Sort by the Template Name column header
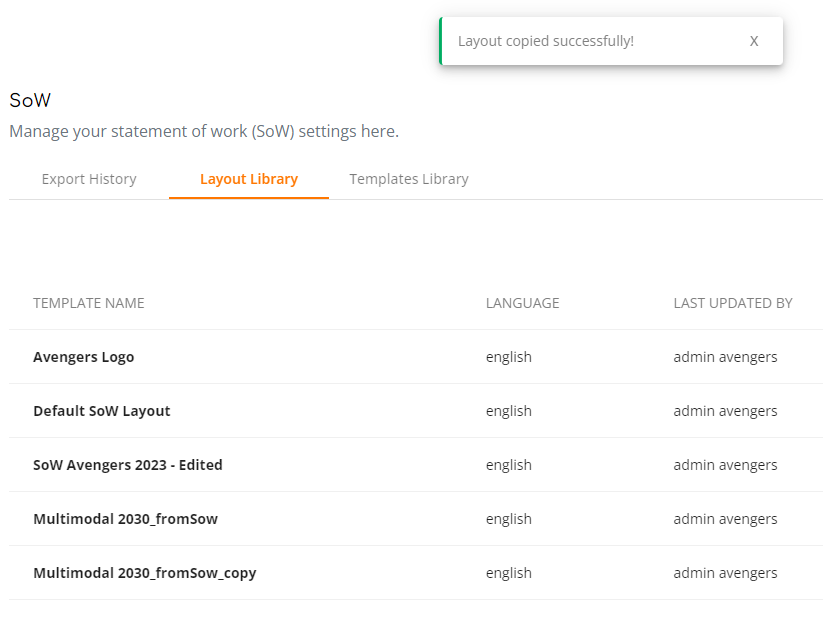Screen dimensions: 823x622 (x=89, y=303)
